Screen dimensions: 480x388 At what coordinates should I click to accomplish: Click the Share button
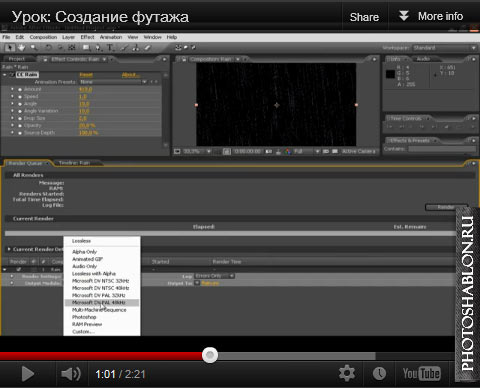point(364,17)
